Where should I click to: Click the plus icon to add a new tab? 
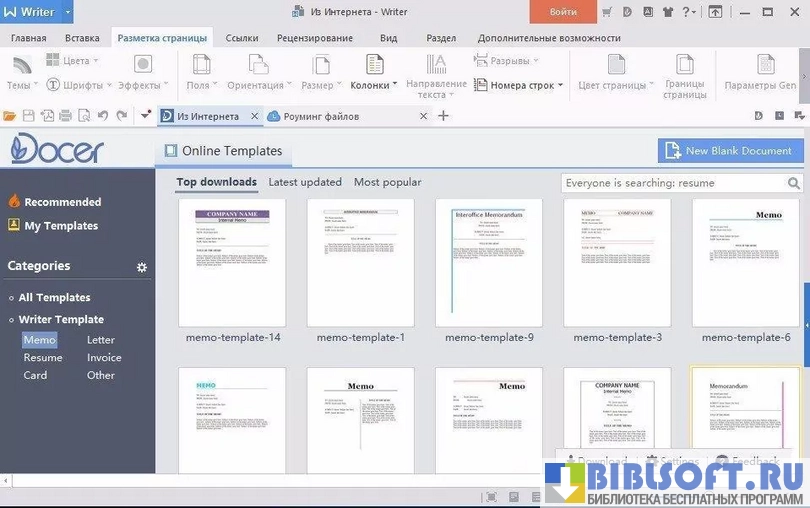point(444,116)
